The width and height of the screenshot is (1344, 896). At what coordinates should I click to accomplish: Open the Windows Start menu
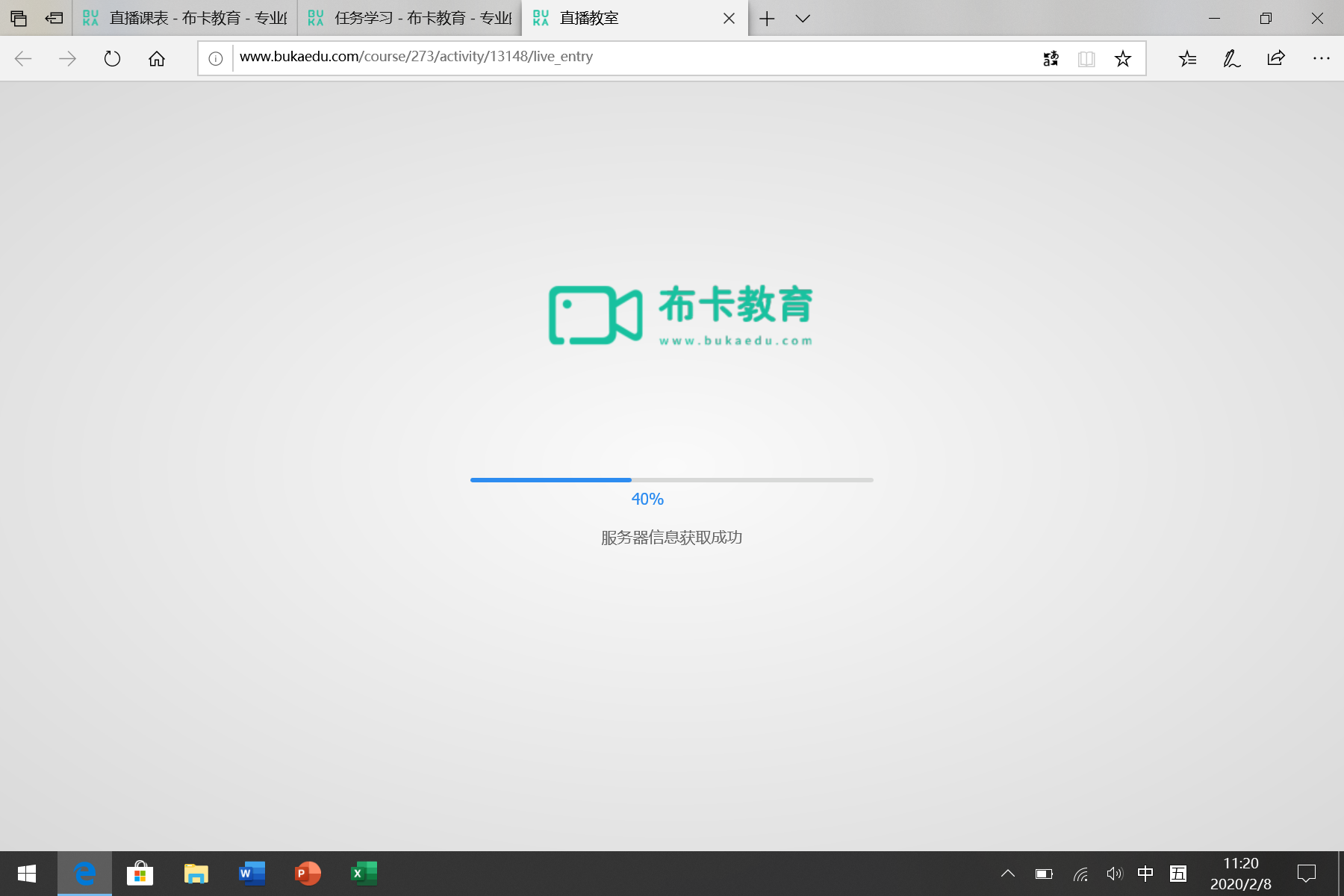(27, 874)
